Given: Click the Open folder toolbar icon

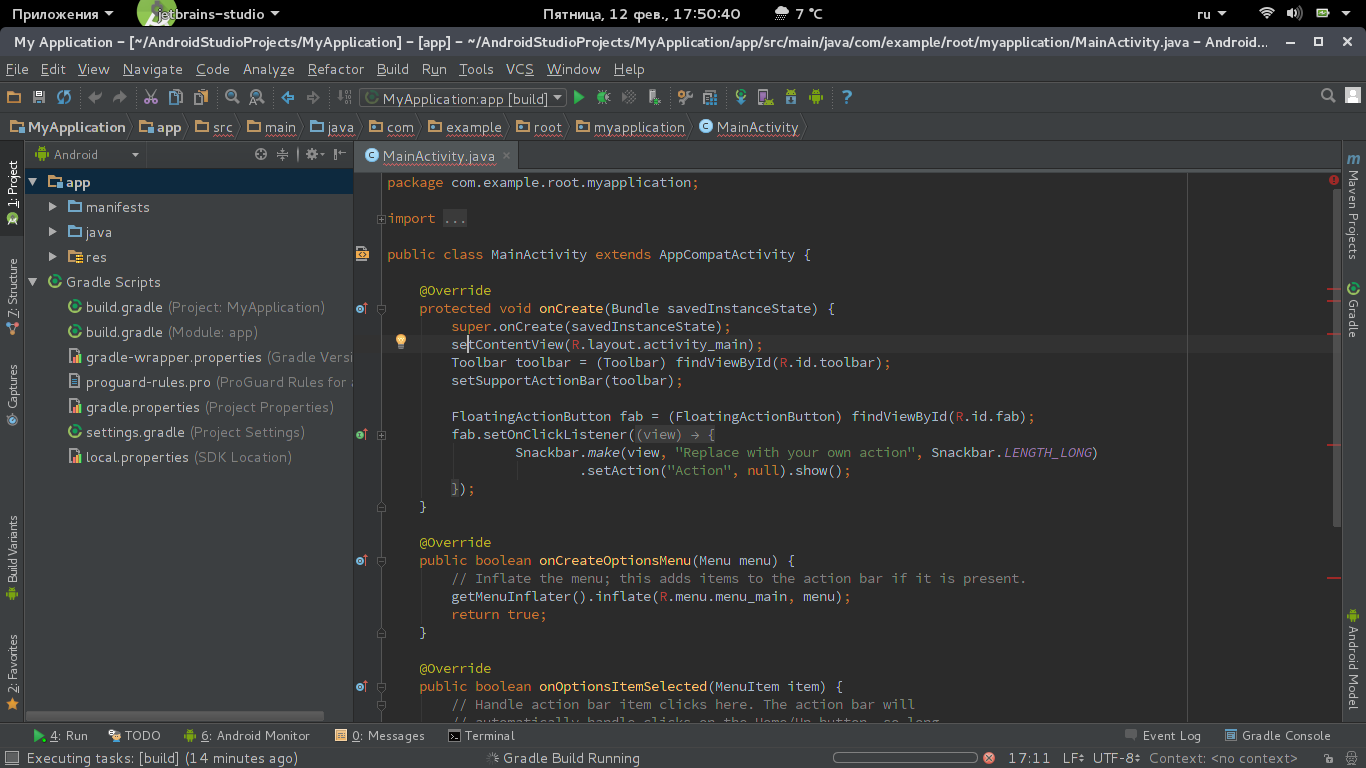Looking at the screenshot, I should (14, 97).
